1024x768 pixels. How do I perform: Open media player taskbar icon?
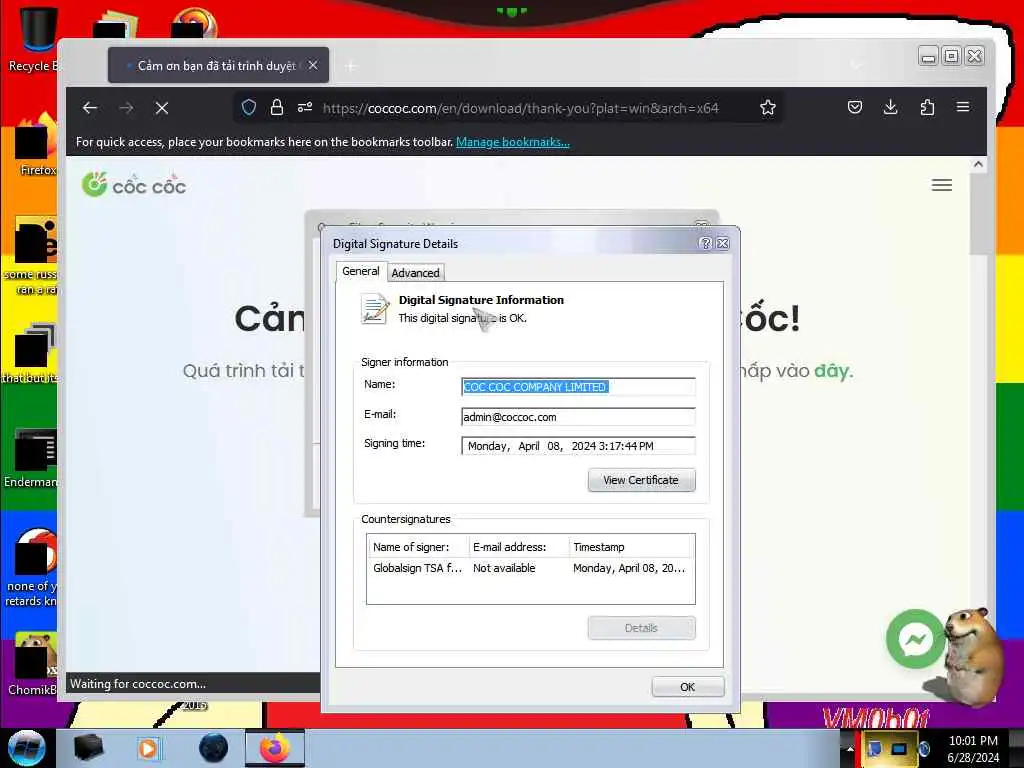(x=148, y=748)
